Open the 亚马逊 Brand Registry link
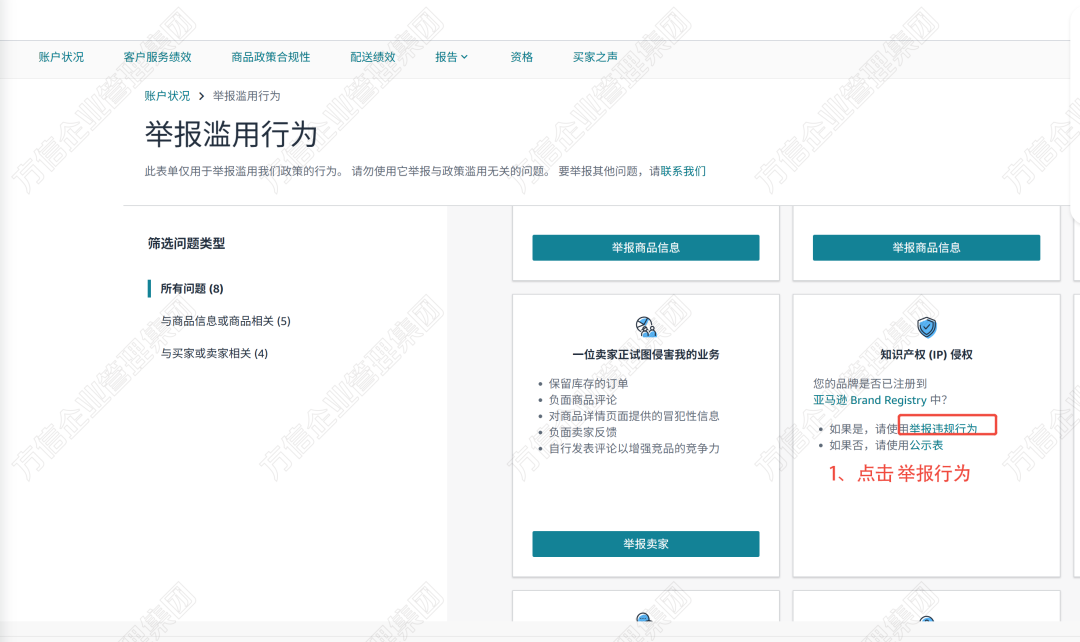The width and height of the screenshot is (1080, 642). (870, 400)
